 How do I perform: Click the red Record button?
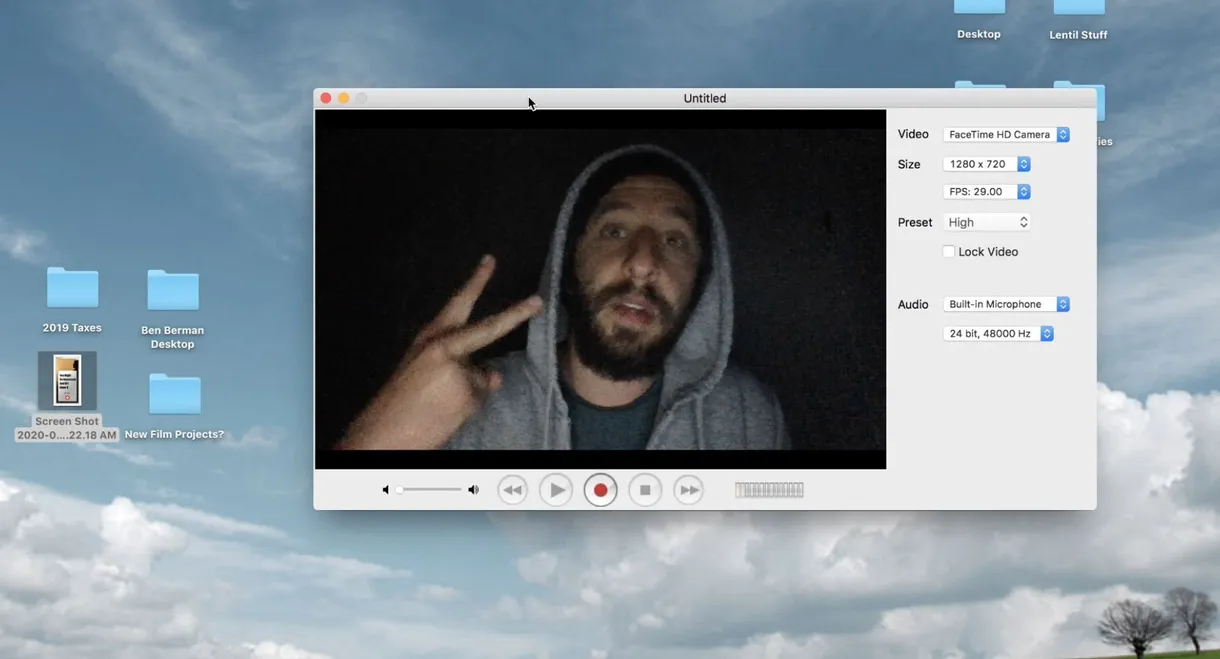point(600,490)
